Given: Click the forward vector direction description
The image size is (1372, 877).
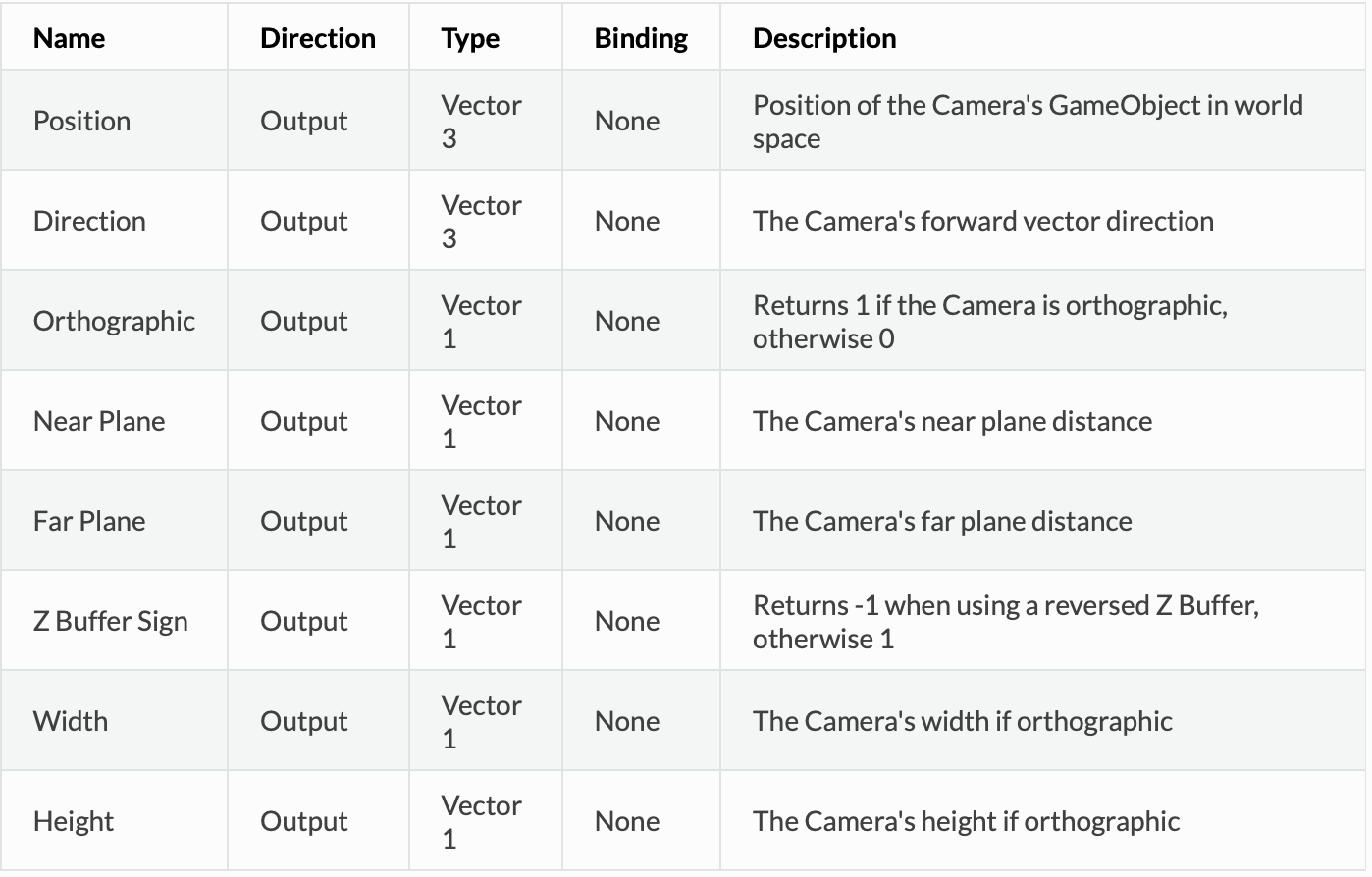Looking at the screenshot, I should point(983,221).
